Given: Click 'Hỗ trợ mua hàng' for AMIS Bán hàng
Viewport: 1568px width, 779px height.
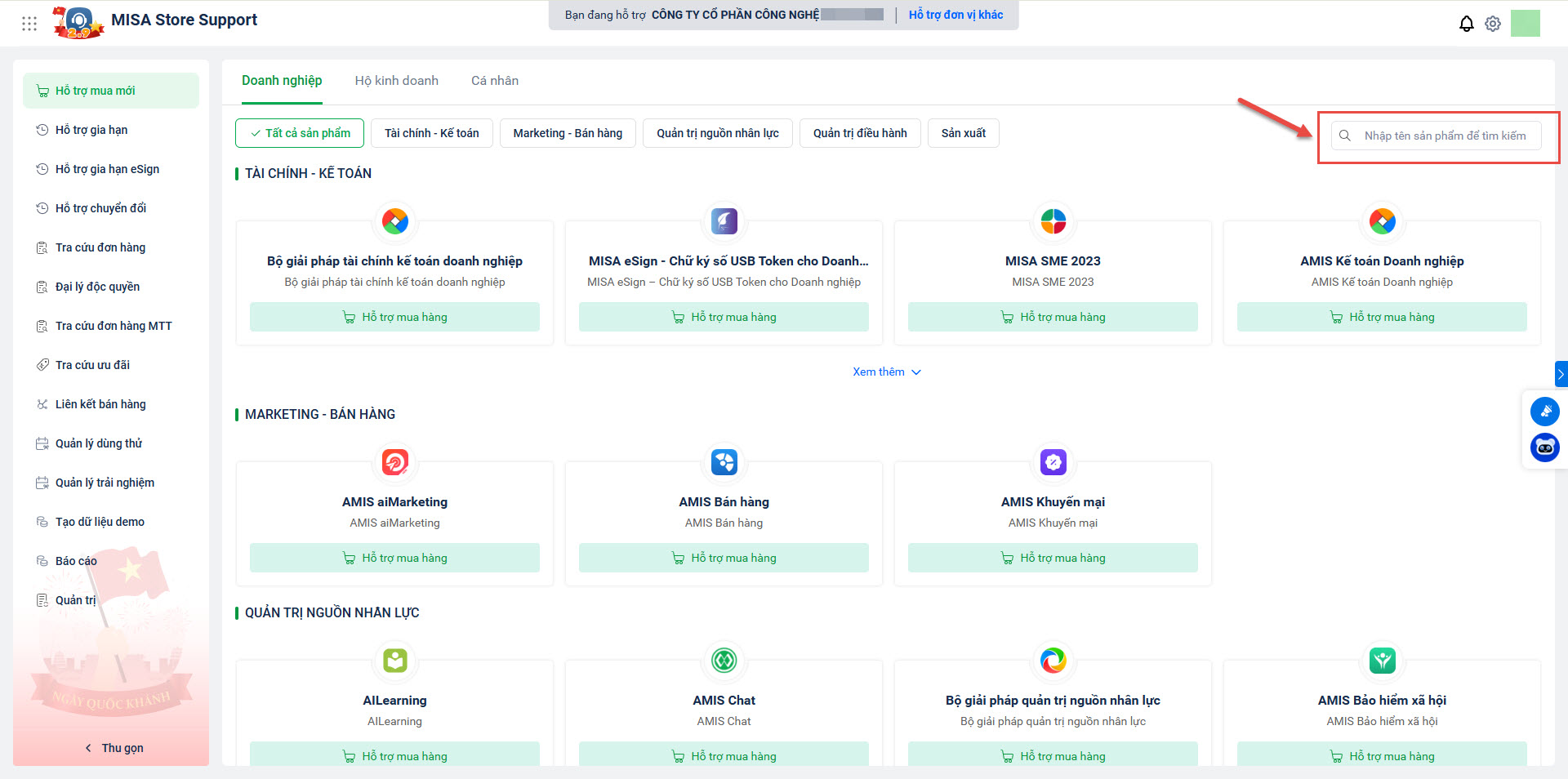Looking at the screenshot, I should pos(724,558).
